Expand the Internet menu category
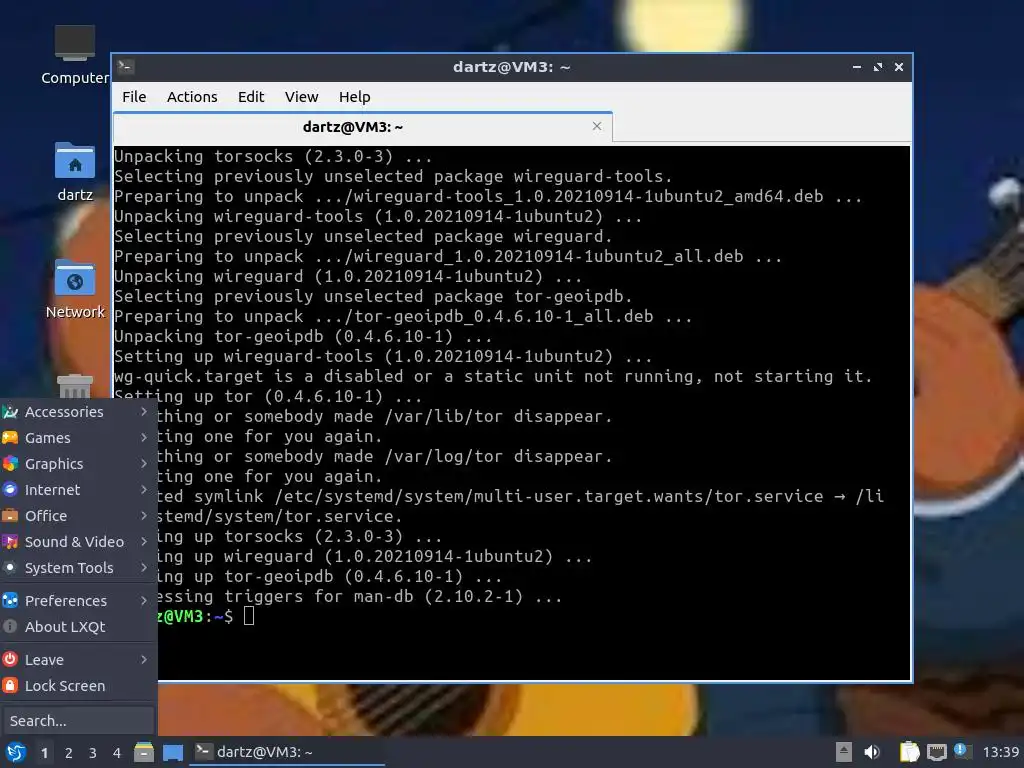The height and width of the screenshot is (768, 1024). click(78, 490)
